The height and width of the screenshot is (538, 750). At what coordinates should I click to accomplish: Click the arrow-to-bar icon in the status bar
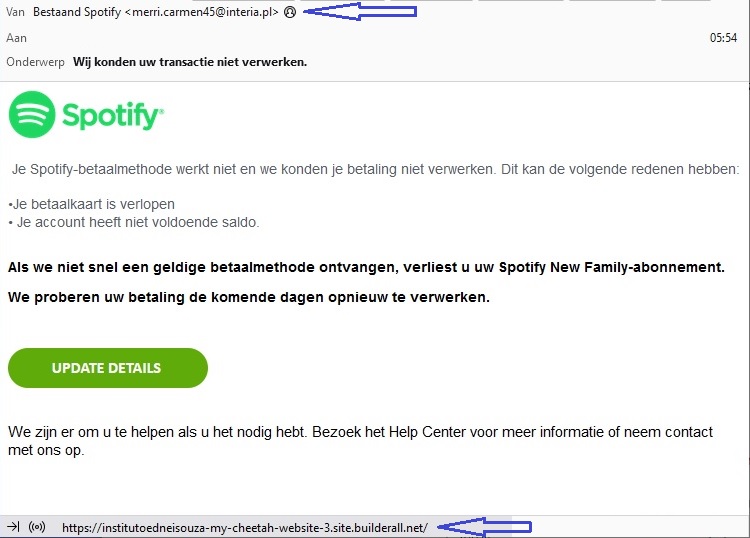tap(14, 527)
